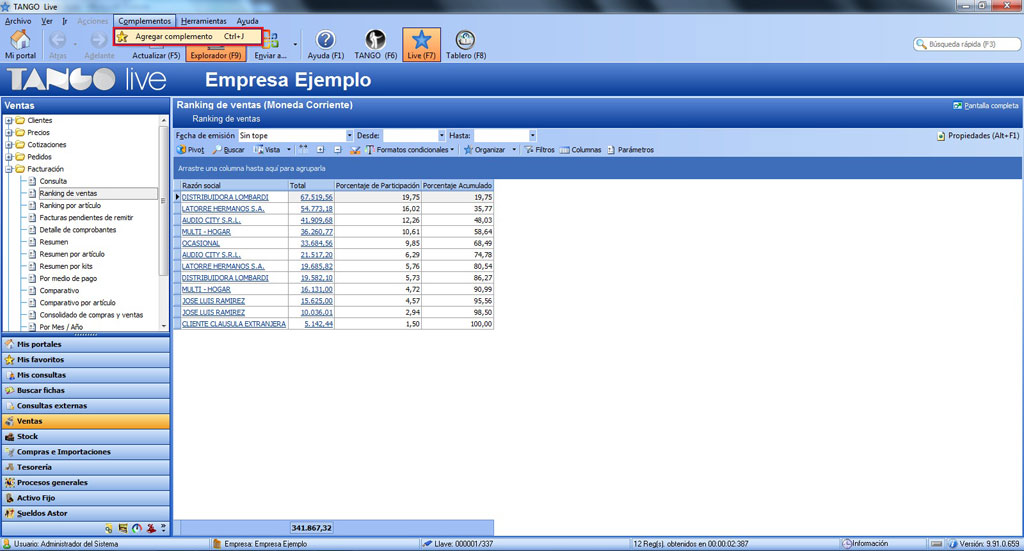Open Compras e Importaciones module
The width and height of the screenshot is (1024, 551).
click(x=86, y=452)
